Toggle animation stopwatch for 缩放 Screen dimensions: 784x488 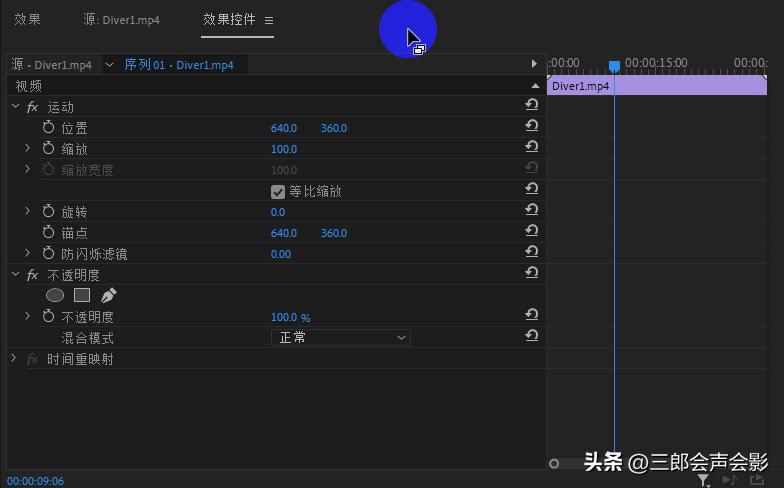coord(48,148)
